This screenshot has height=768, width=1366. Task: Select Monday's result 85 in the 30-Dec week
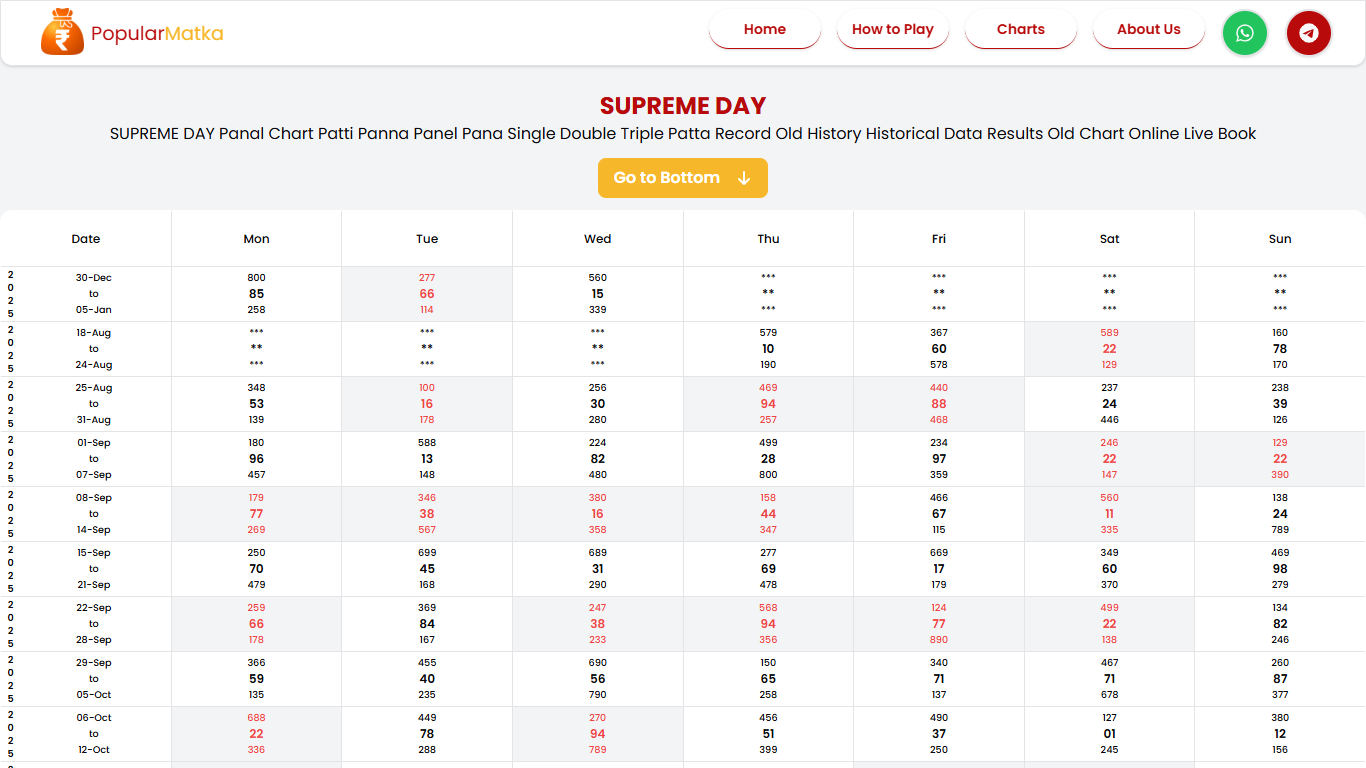(256, 294)
